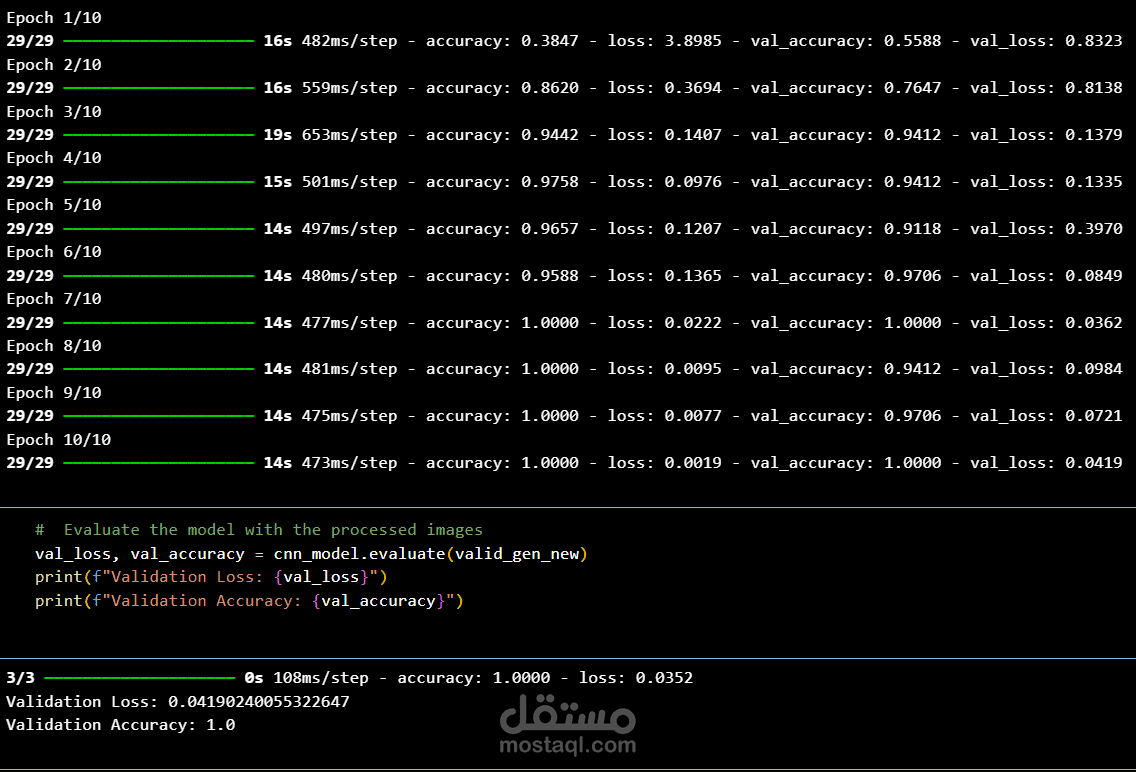The height and width of the screenshot is (772, 1136).
Task: Click the val_loss value 0.3970
Action: pyautogui.click(x=1094, y=229)
